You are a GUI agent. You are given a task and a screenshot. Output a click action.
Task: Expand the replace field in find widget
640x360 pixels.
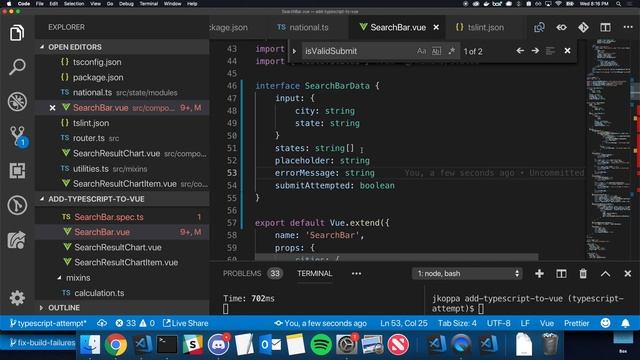pos(294,51)
